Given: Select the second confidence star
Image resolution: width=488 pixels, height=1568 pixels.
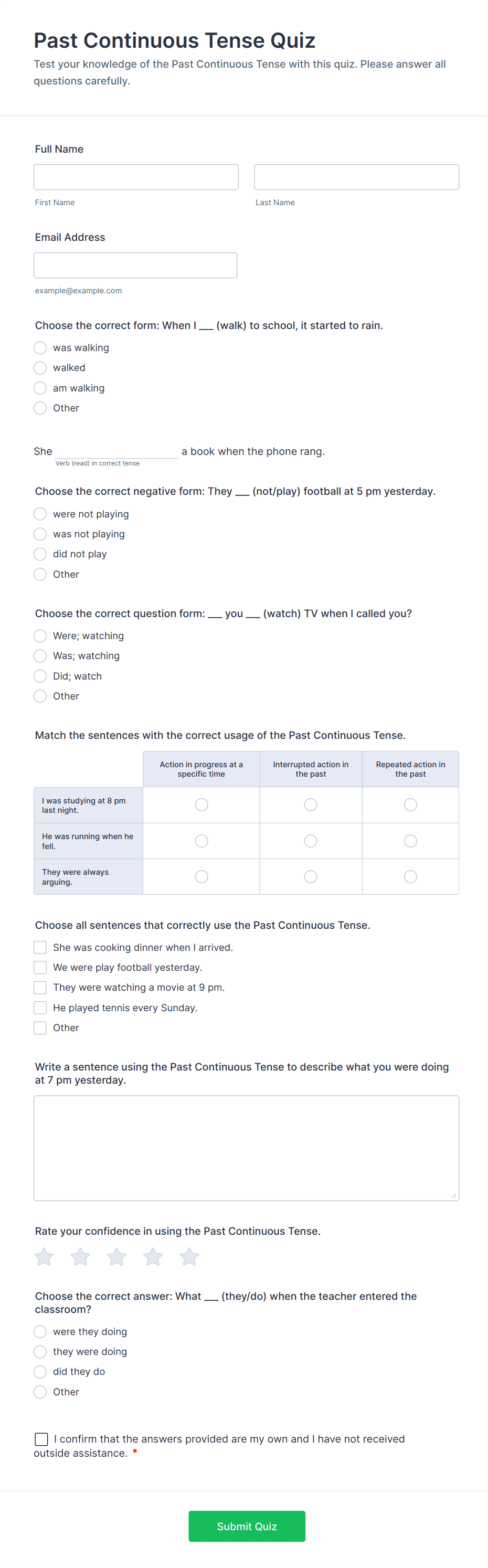Looking at the screenshot, I should tap(80, 1257).
